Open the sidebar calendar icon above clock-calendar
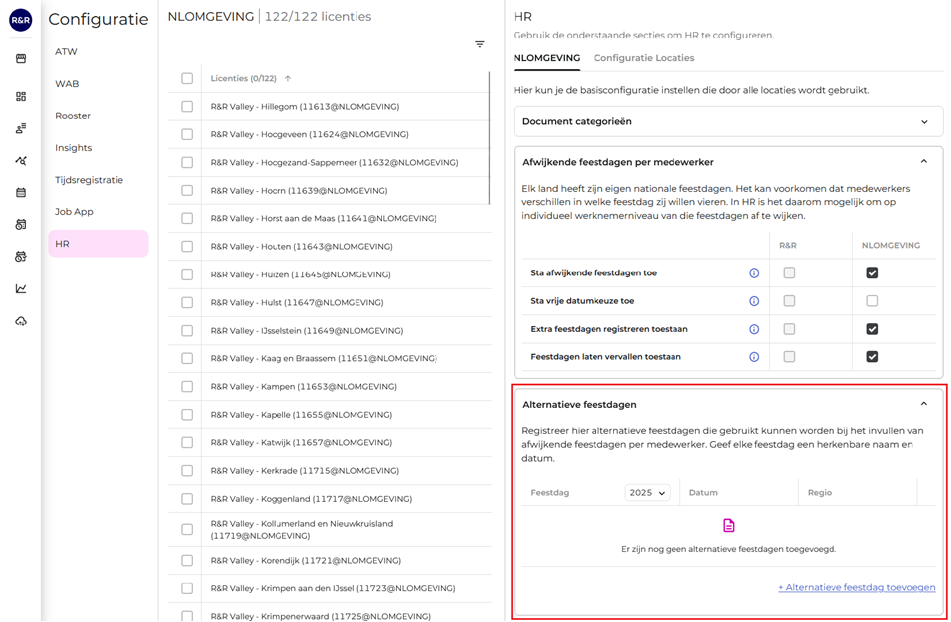This screenshot has width=951, height=622. point(21,193)
